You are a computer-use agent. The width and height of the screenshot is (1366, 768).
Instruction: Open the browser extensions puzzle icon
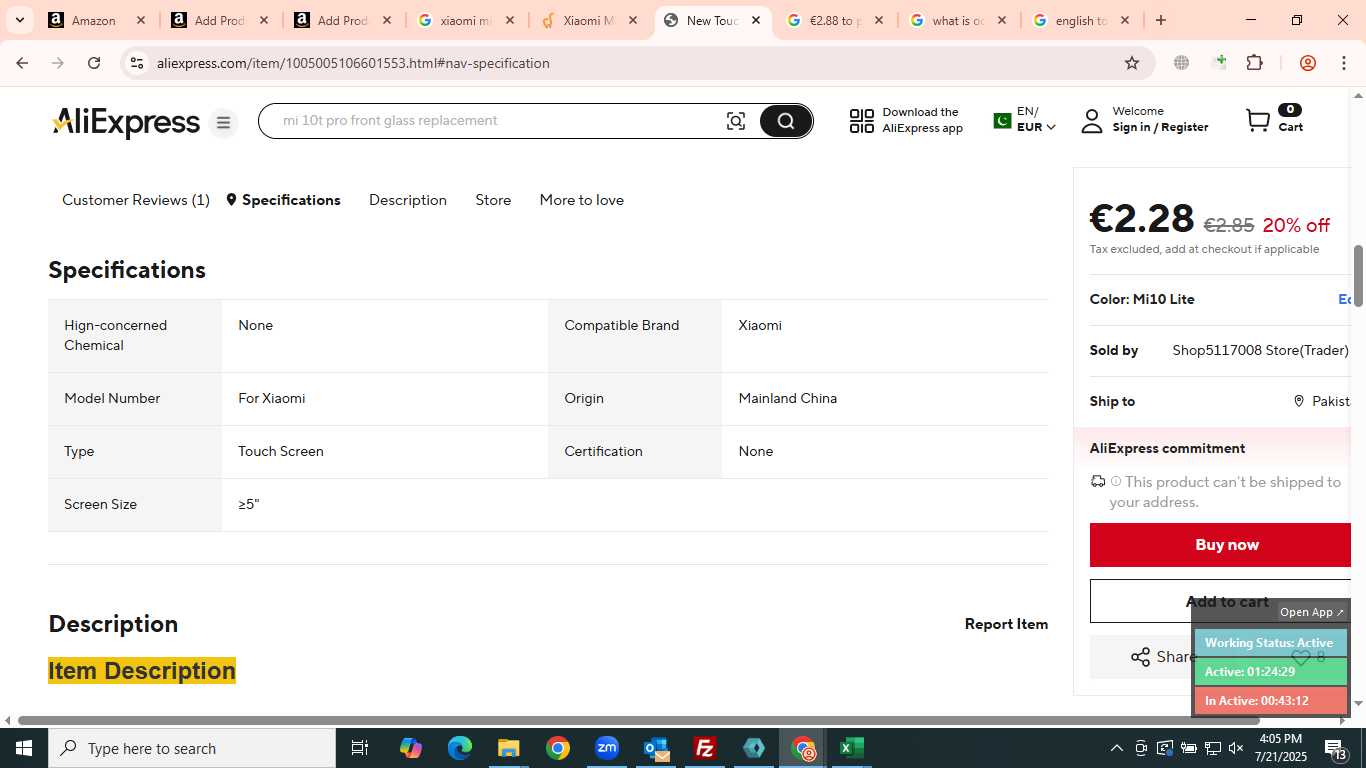(1255, 63)
